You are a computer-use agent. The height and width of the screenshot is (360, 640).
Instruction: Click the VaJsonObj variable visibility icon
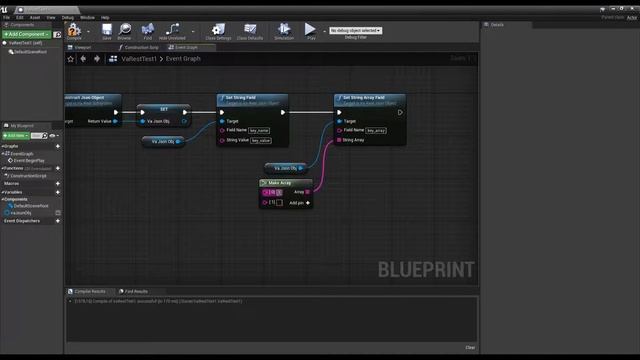(x=58, y=213)
